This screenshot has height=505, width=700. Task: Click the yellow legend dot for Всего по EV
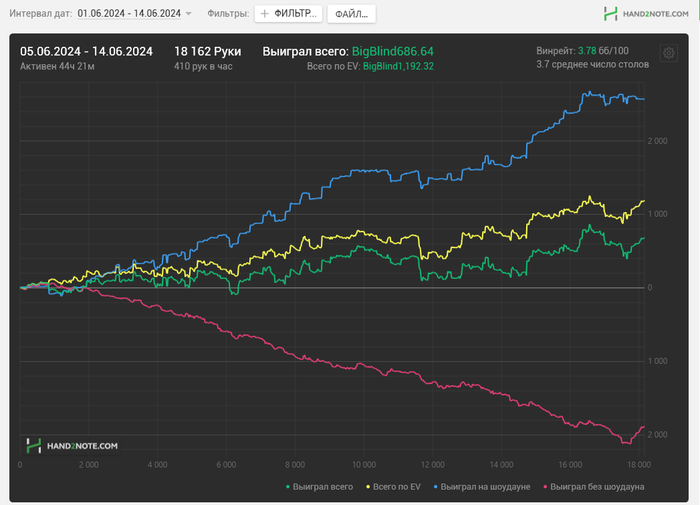(x=368, y=487)
